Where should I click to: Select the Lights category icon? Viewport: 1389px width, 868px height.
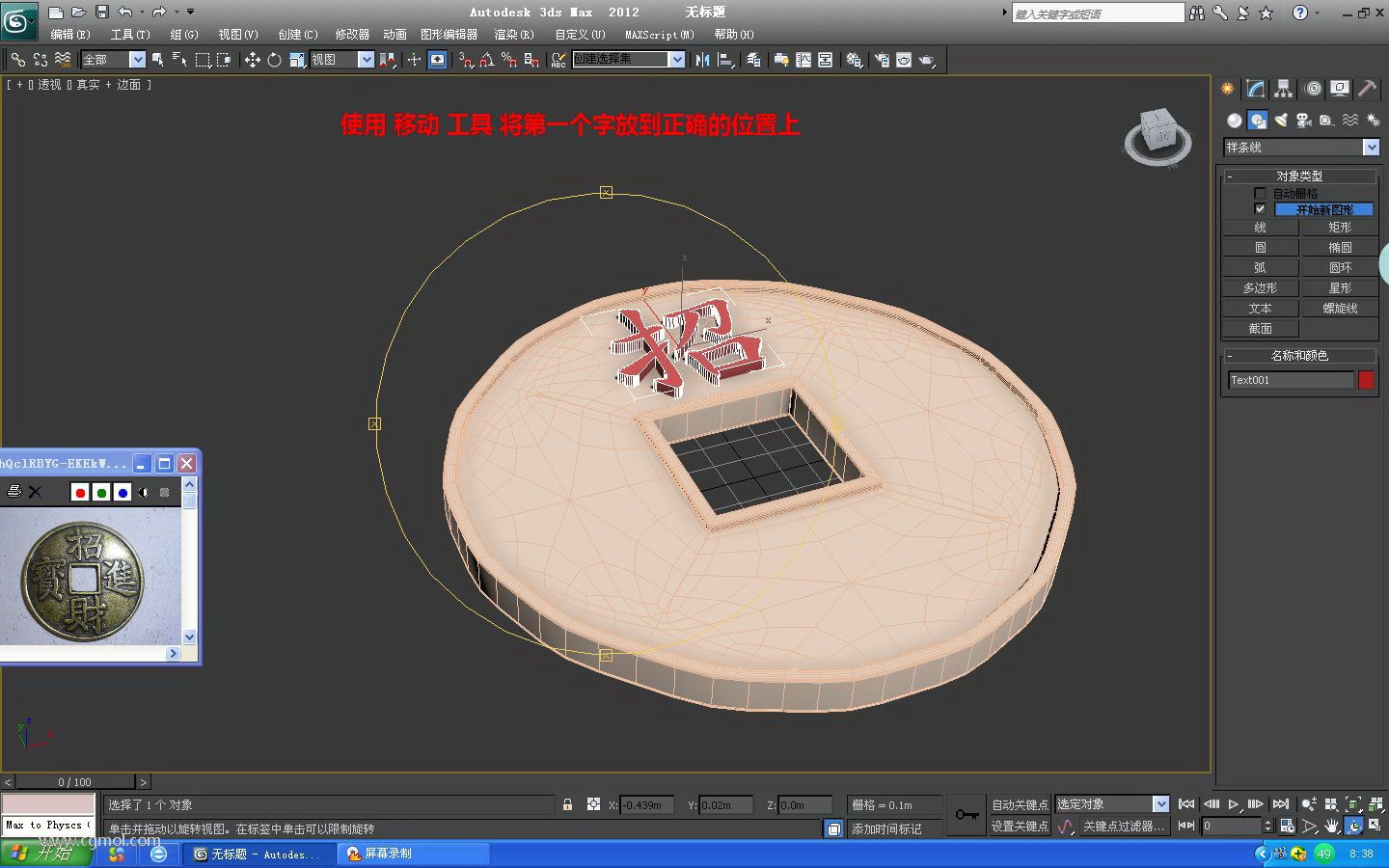pos(1280,120)
